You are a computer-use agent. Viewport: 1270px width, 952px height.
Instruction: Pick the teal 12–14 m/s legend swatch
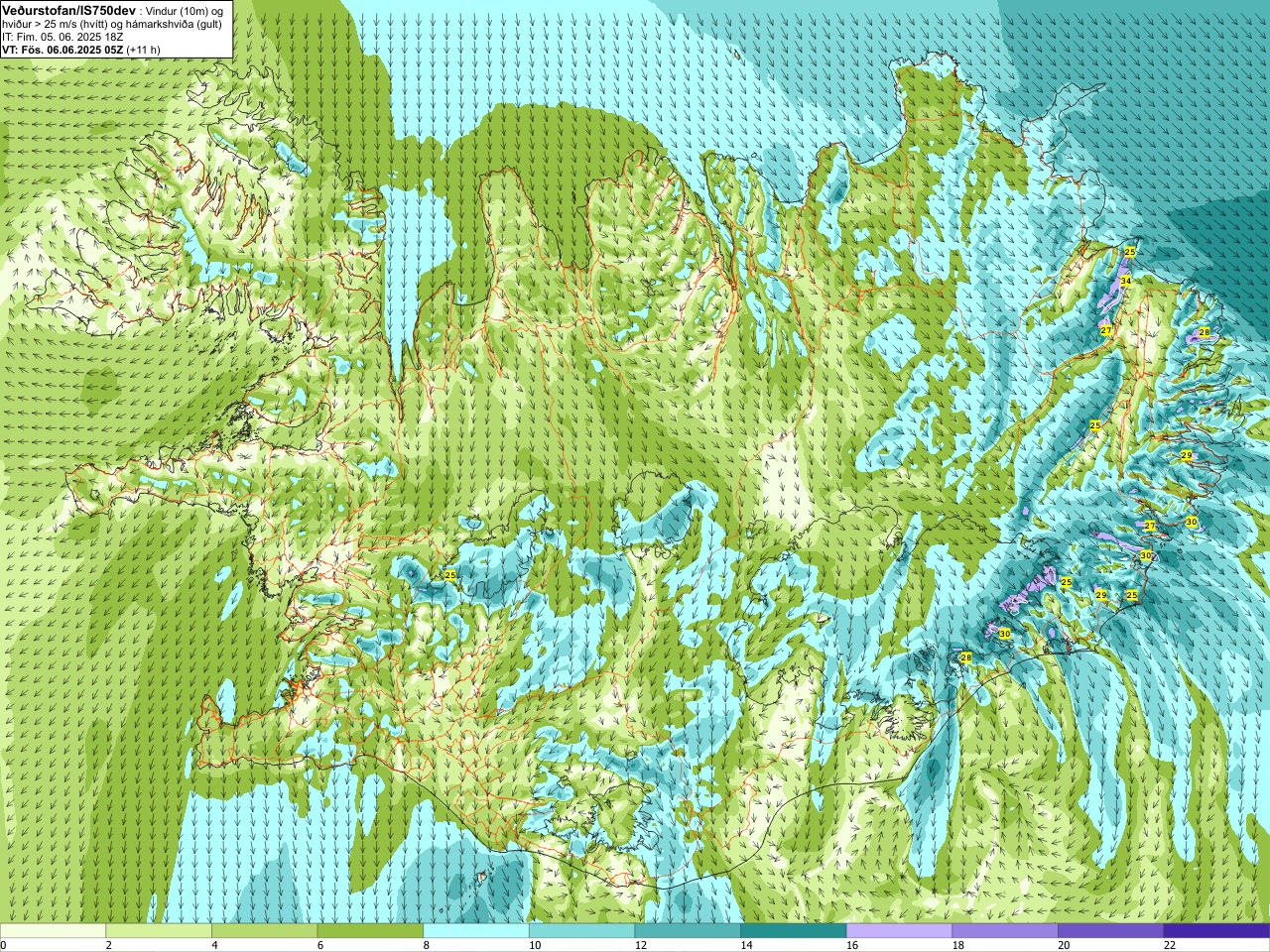[x=688, y=931]
